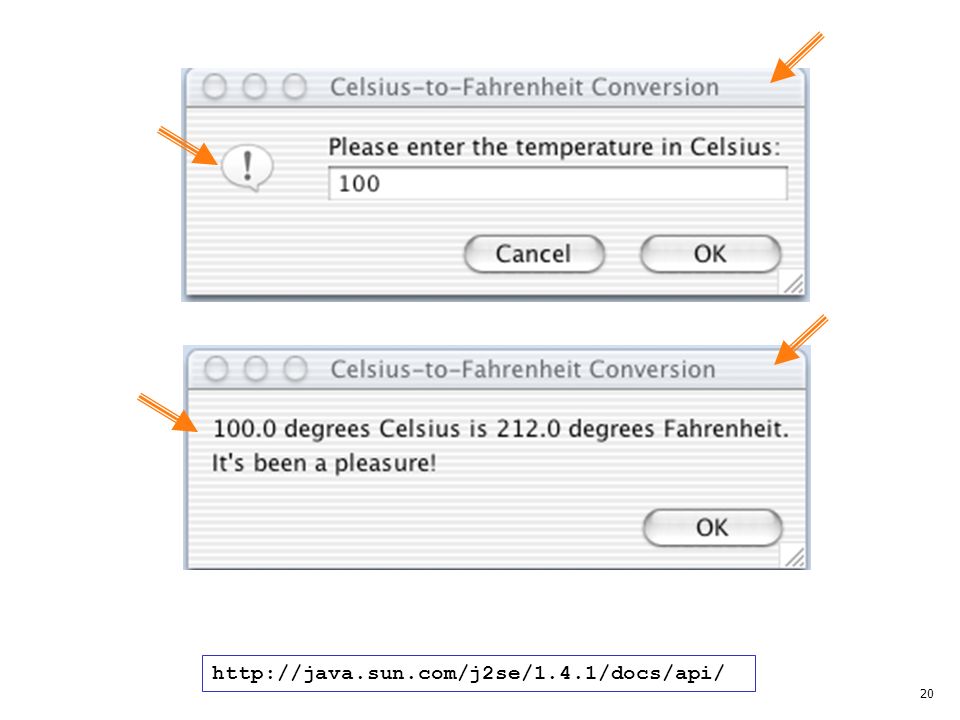Image resolution: width=960 pixels, height=720 pixels.
Task: Click the Cancel button
Action: 534,254
